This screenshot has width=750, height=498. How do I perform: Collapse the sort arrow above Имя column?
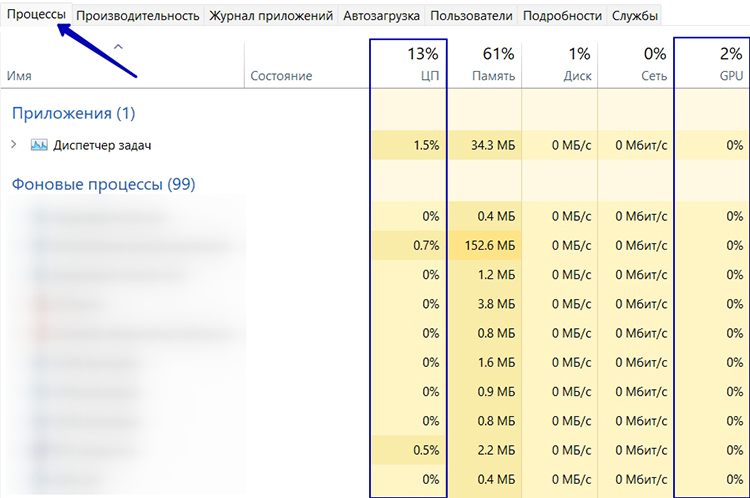click(119, 46)
